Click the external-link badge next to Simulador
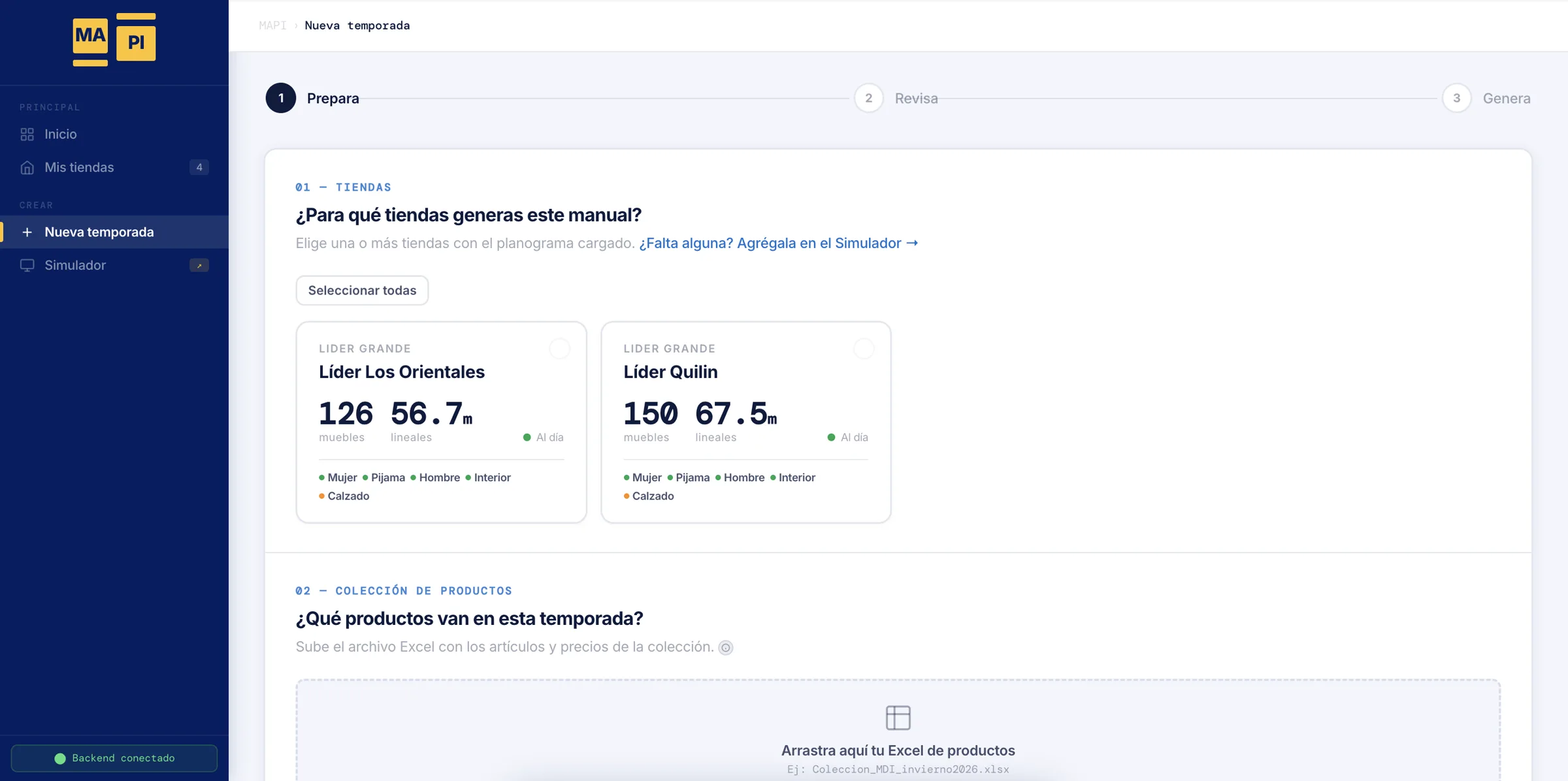The width and height of the screenshot is (1568, 781). pos(199,266)
